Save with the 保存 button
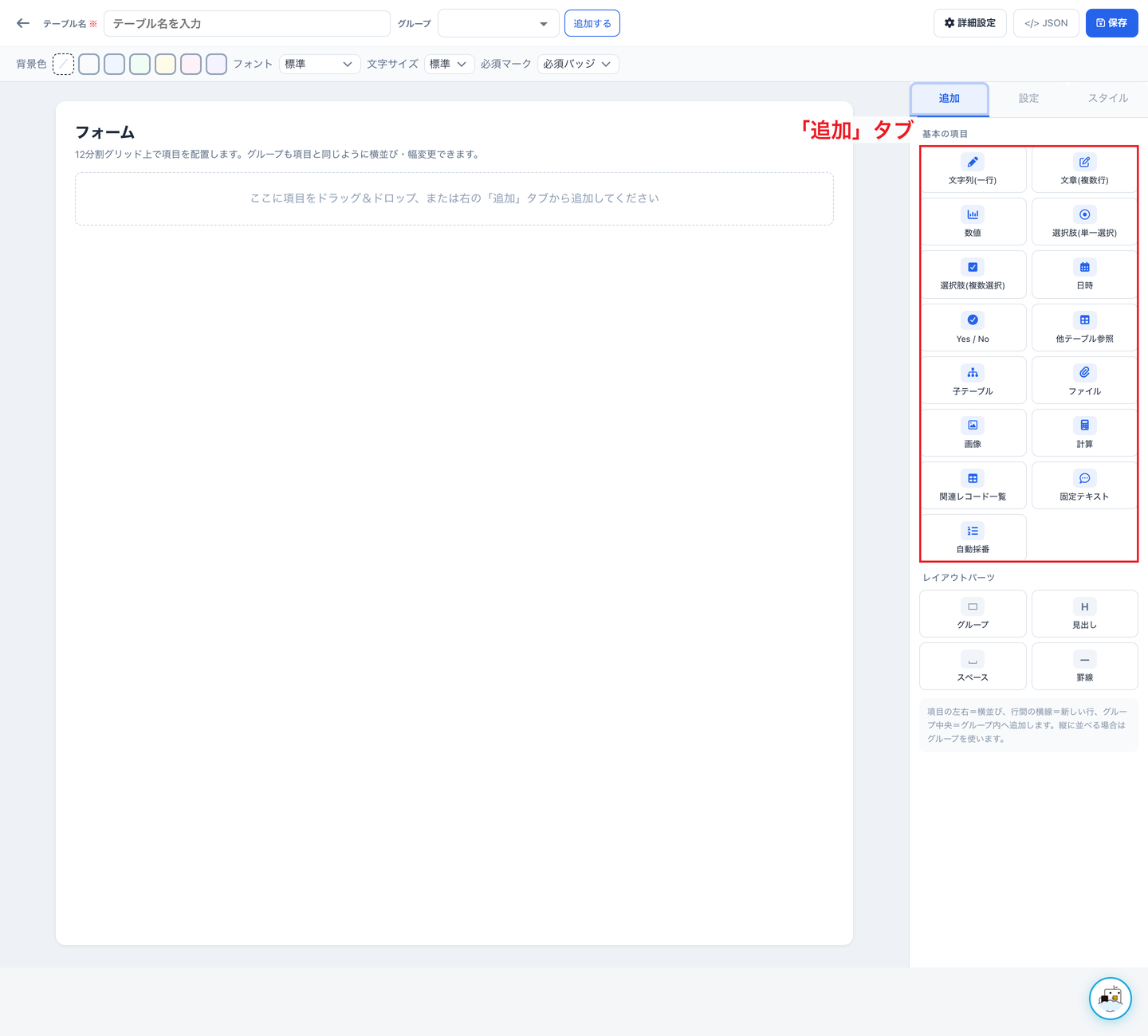1148x1036 pixels. coord(1111,23)
